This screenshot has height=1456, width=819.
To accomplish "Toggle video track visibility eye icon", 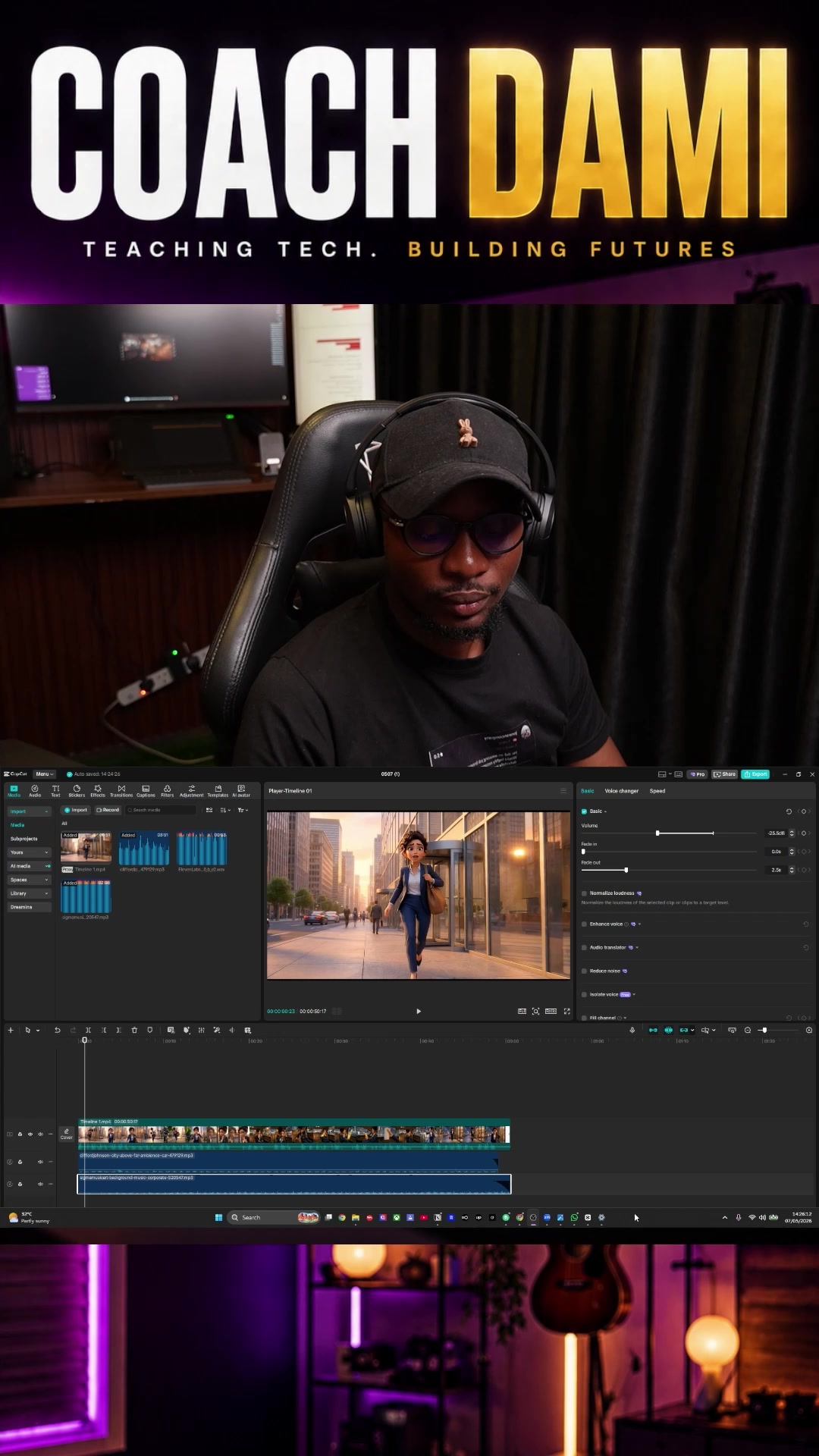I will (x=30, y=1134).
